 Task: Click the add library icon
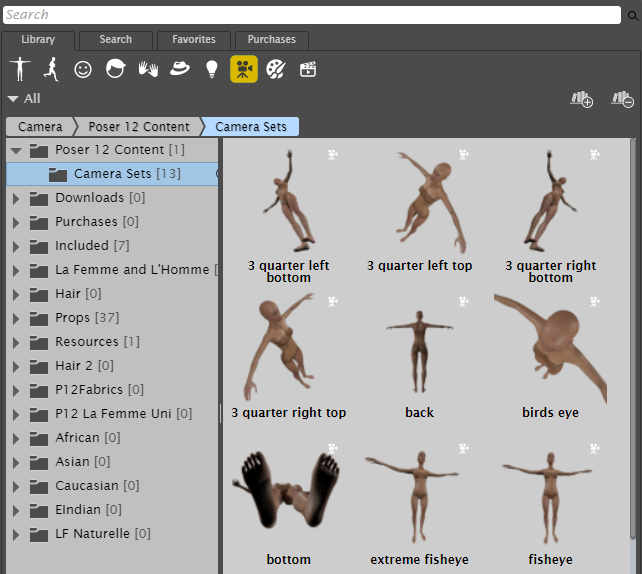pyautogui.click(x=581, y=99)
